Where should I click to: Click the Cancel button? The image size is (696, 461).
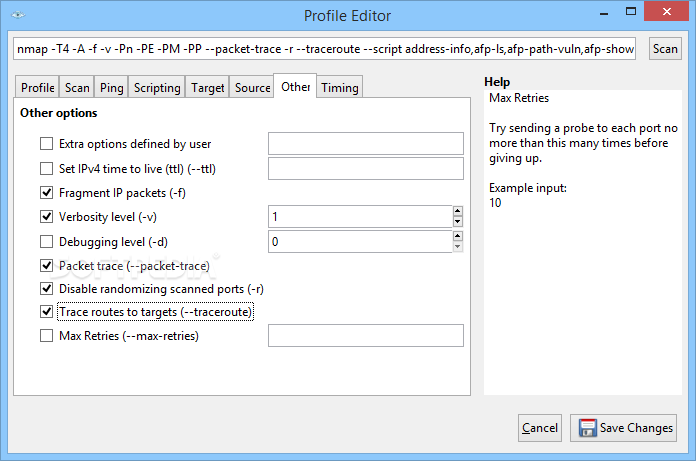tap(540, 428)
